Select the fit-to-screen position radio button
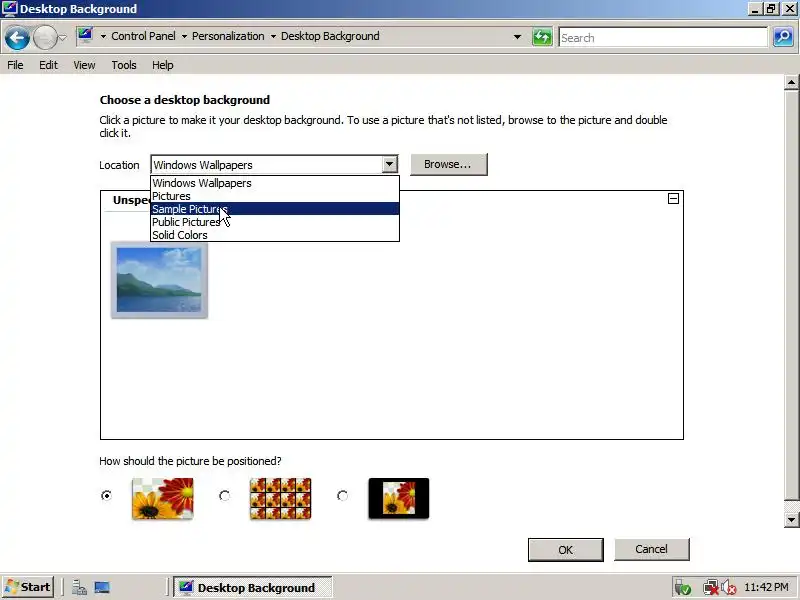 (106, 495)
